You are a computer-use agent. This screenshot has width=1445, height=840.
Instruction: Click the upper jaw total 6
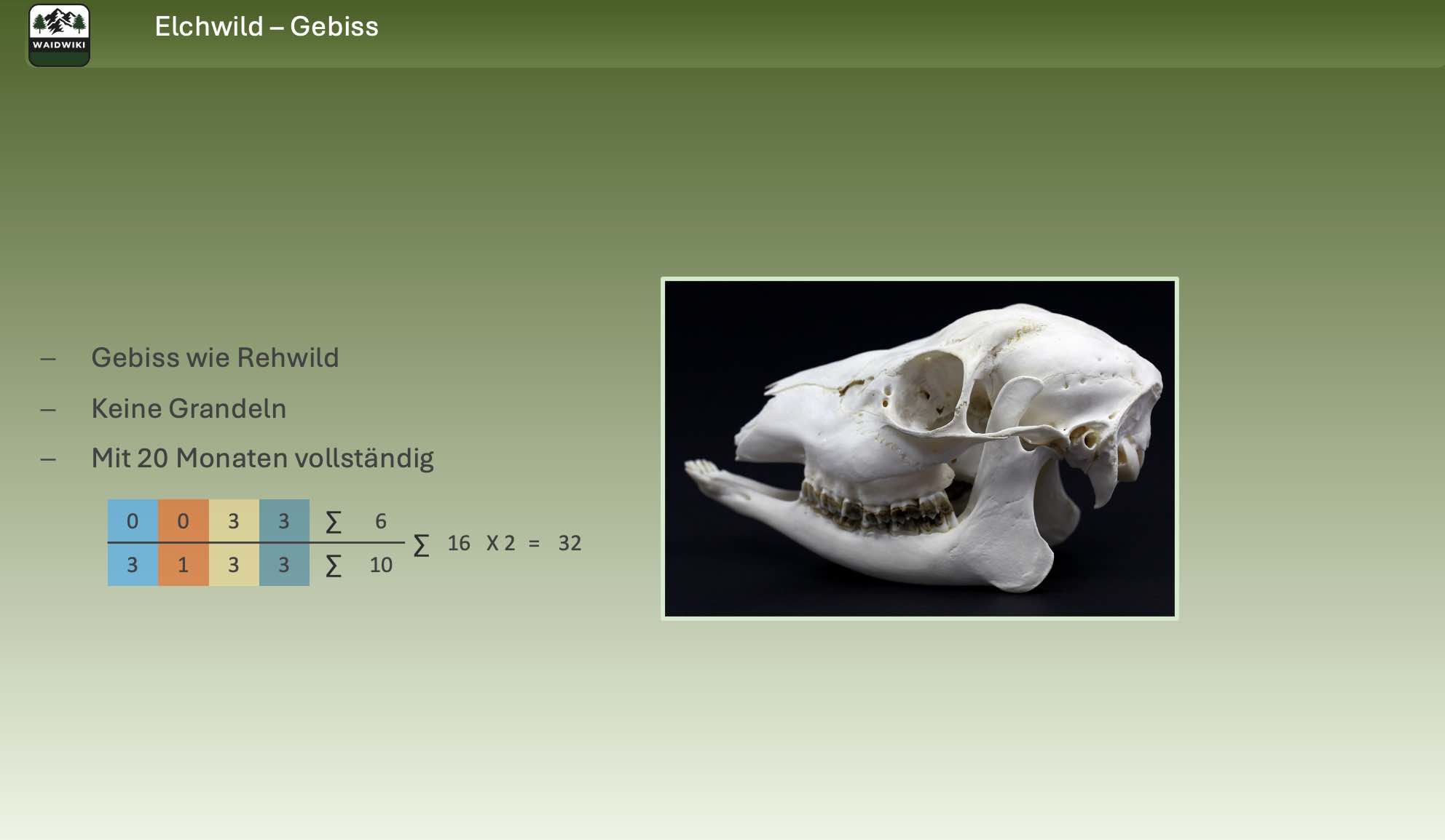point(380,521)
